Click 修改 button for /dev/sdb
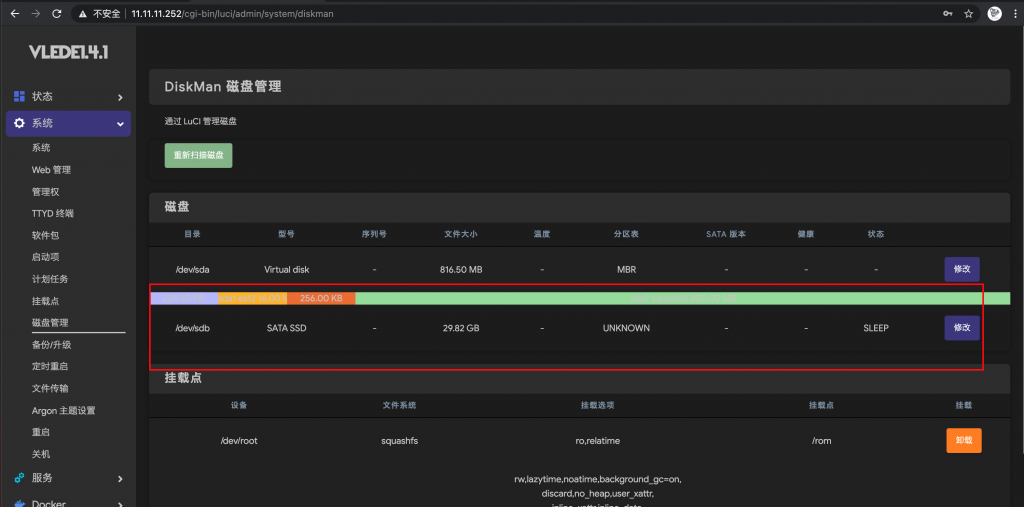The width and height of the screenshot is (1024, 507). tap(961, 328)
